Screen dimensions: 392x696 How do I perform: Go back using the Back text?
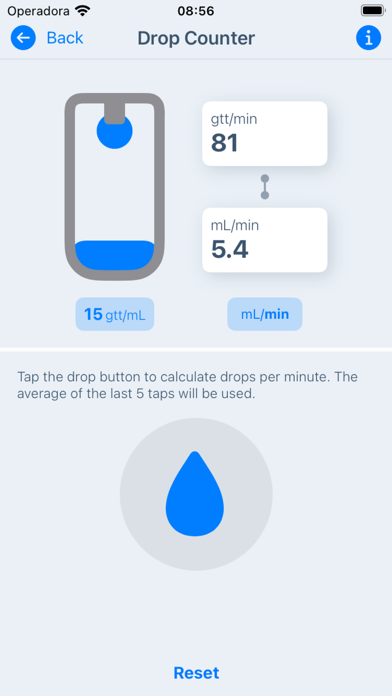click(65, 38)
